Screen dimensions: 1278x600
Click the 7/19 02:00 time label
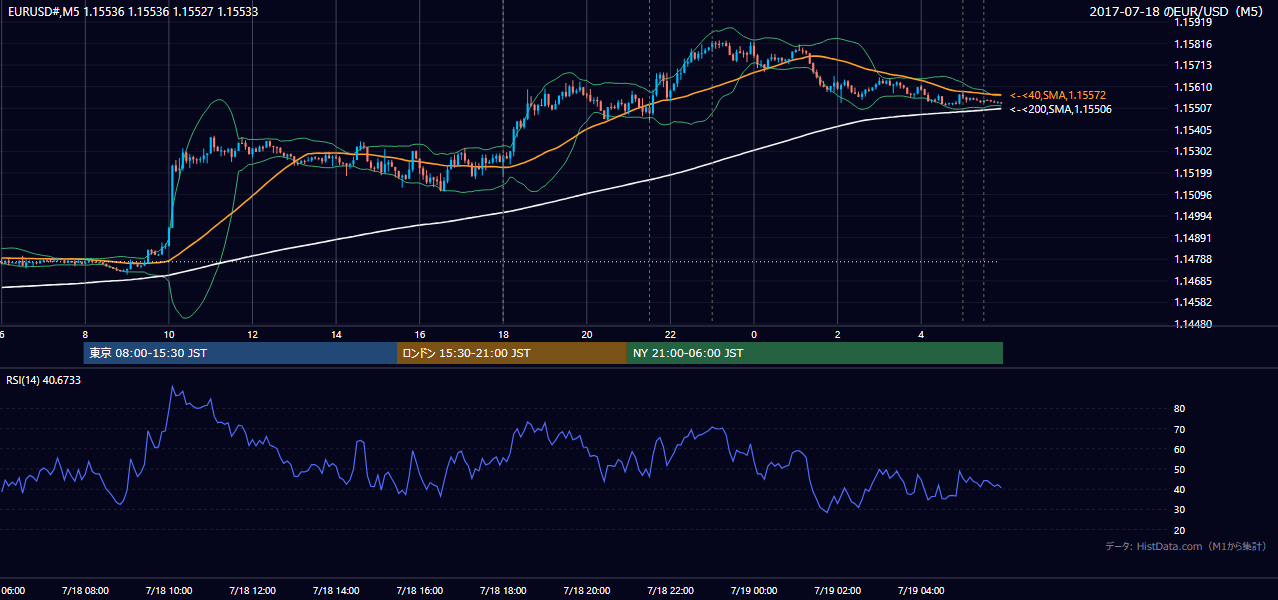coord(838,590)
